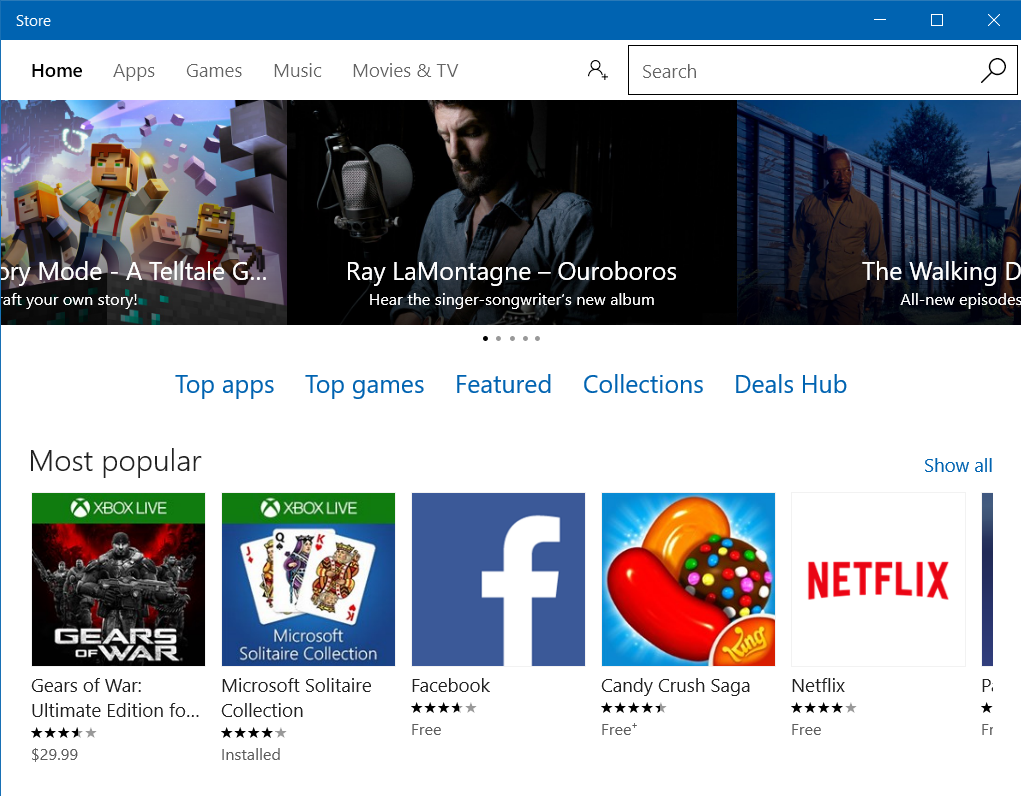Select the fourth carousel page dot
The width and height of the screenshot is (1021, 796).
(525, 338)
